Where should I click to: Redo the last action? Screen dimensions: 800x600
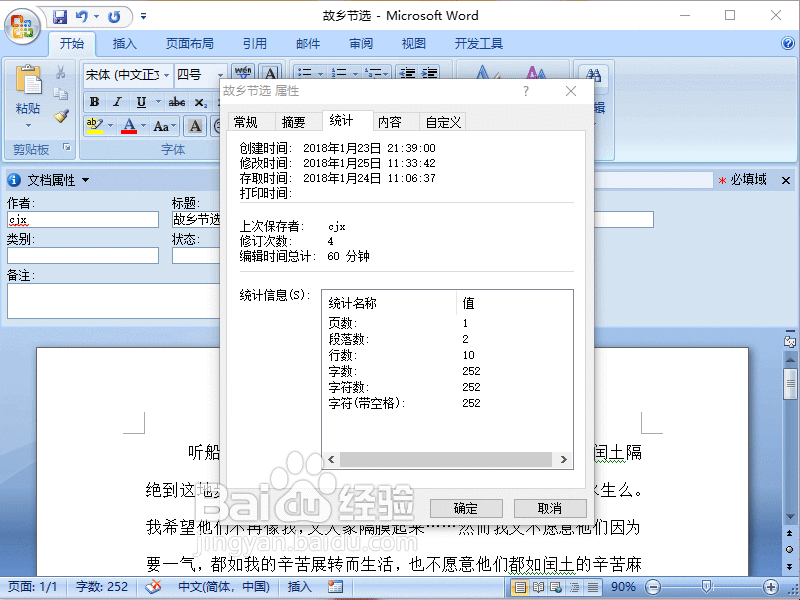(x=114, y=17)
